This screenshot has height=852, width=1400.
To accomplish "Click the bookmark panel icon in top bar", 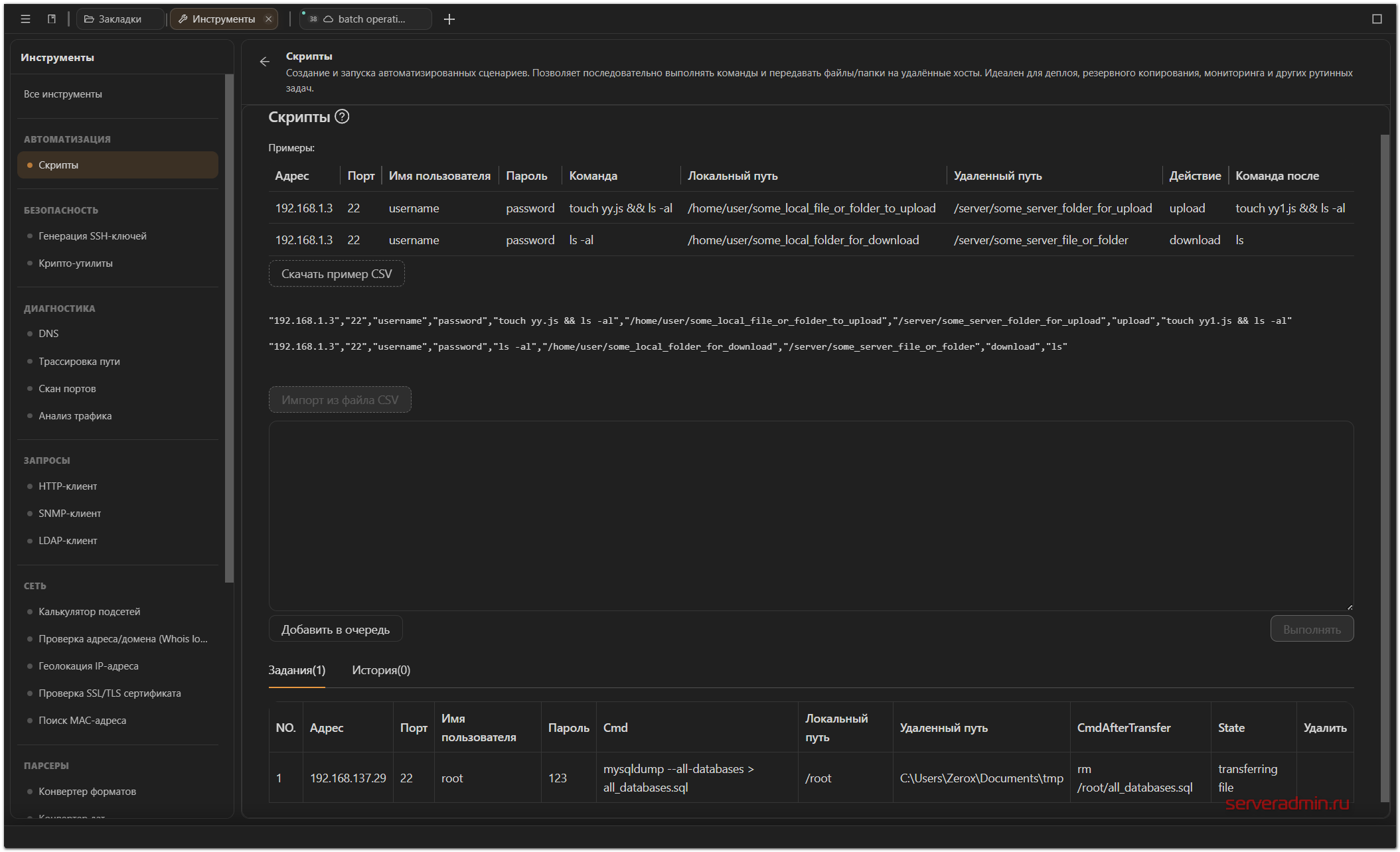I will click(x=52, y=19).
